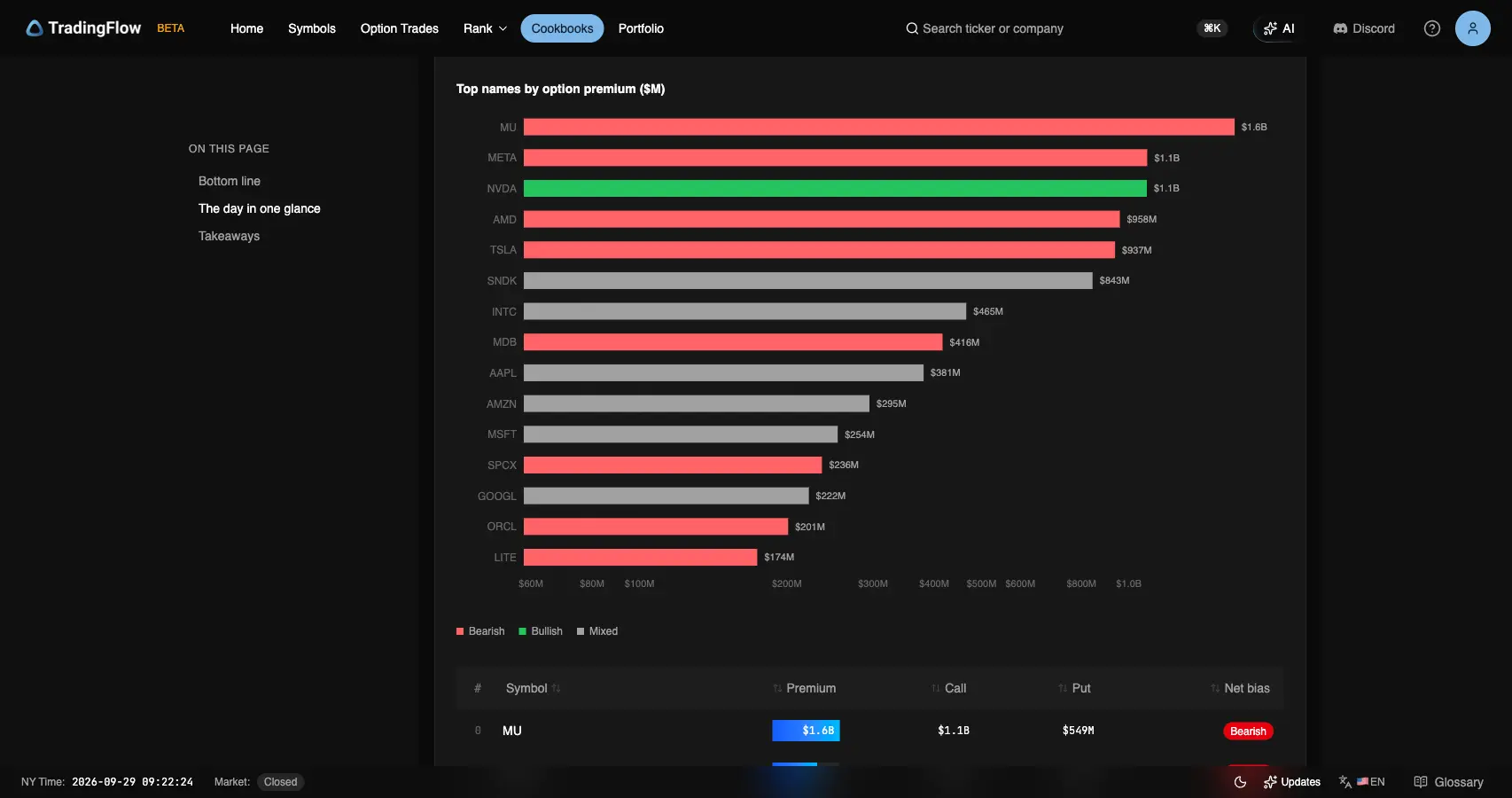Focus the Search ticker or company field

[993, 28]
